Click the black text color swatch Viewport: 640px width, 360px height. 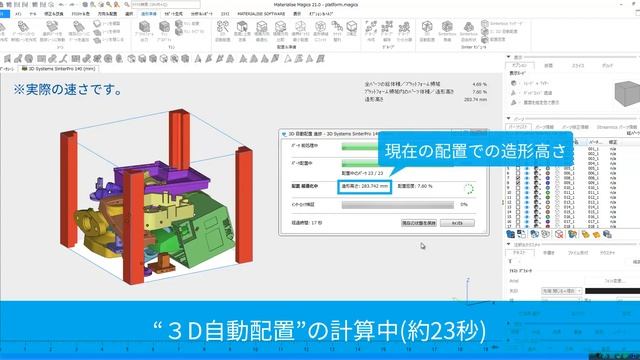pyautogui.click(x=612, y=291)
